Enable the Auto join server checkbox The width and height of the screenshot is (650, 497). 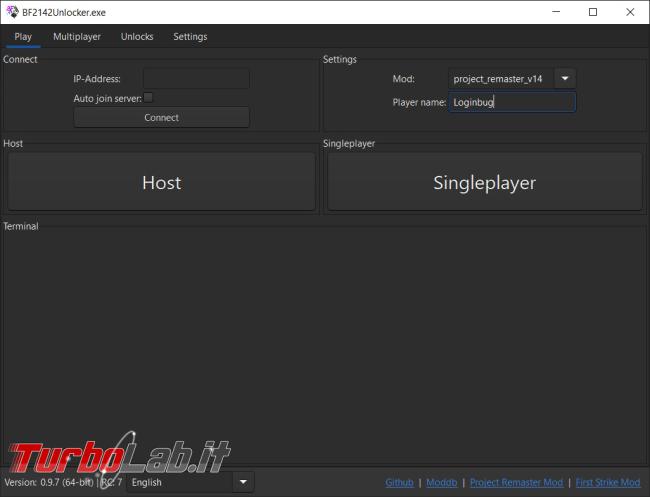coord(148,98)
